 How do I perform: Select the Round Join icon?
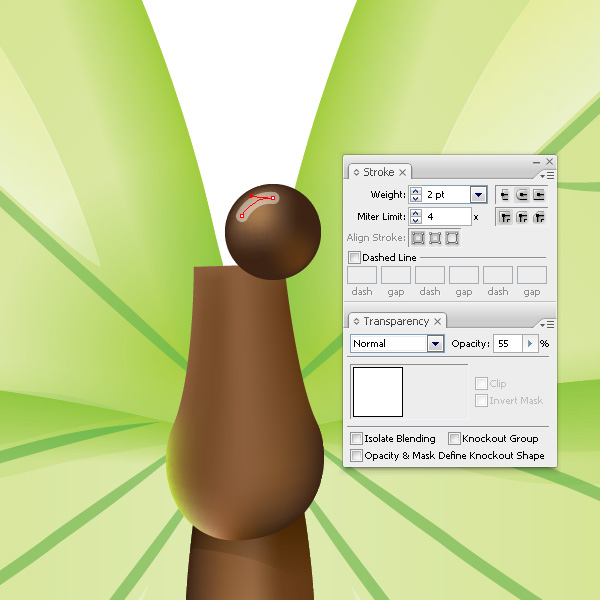(522, 217)
